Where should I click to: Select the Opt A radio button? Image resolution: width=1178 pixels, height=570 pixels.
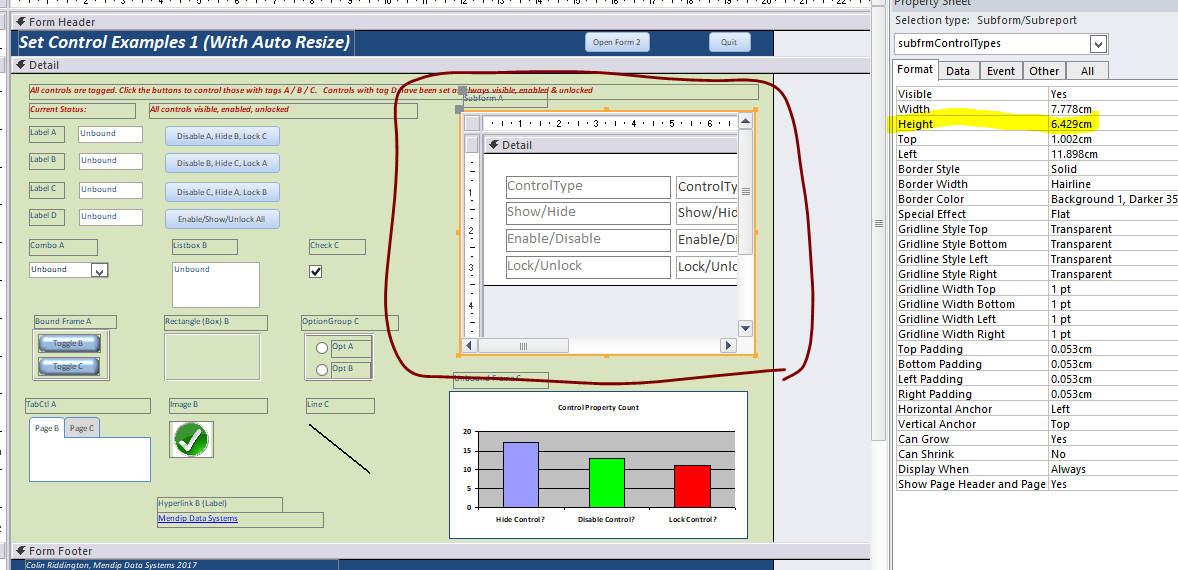point(321,348)
